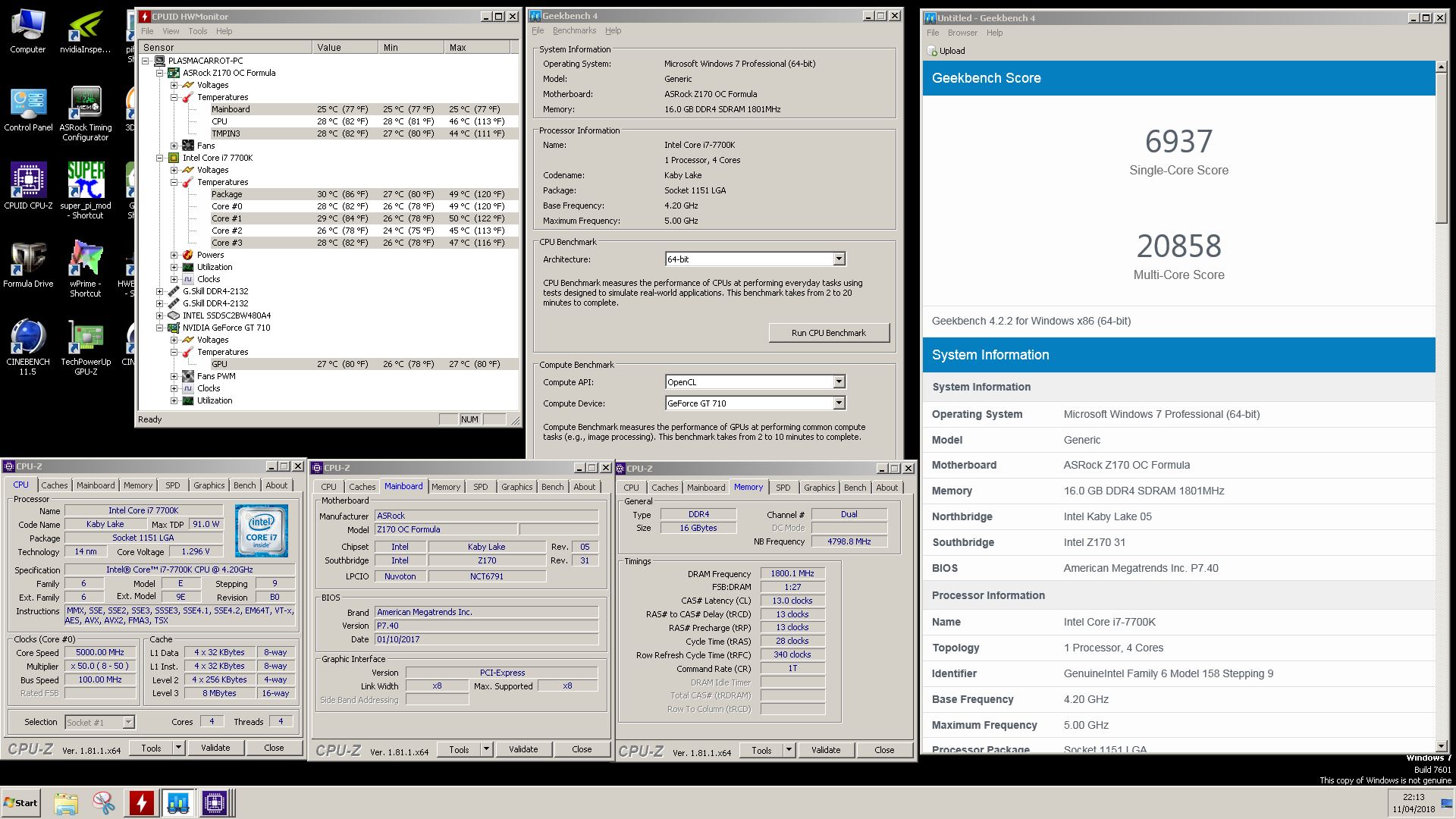Click Close in Mainboard CPU-Z window

(x=582, y=749)
